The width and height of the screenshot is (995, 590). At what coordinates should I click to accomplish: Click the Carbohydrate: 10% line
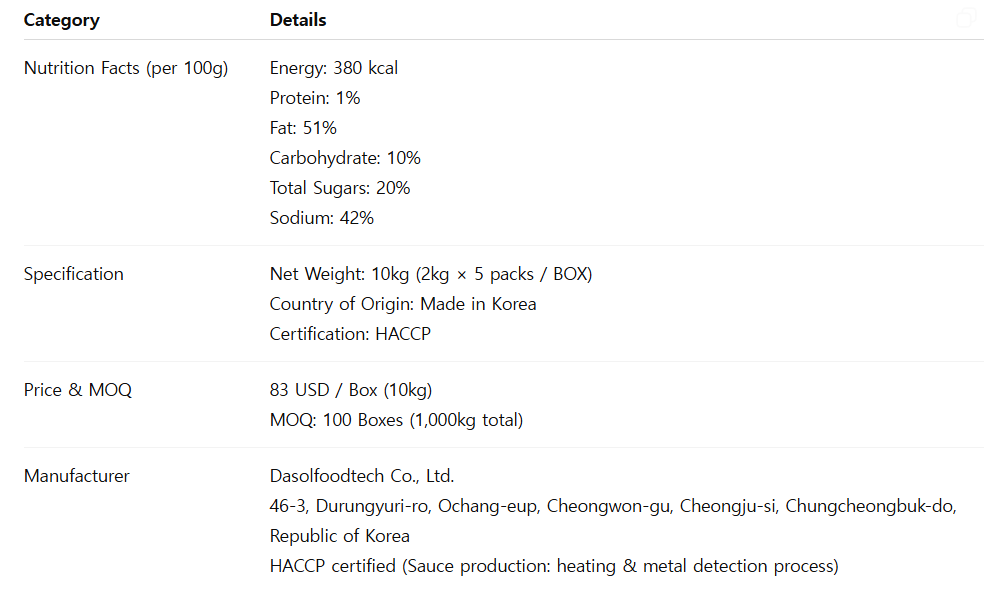[x=345, y=158]
